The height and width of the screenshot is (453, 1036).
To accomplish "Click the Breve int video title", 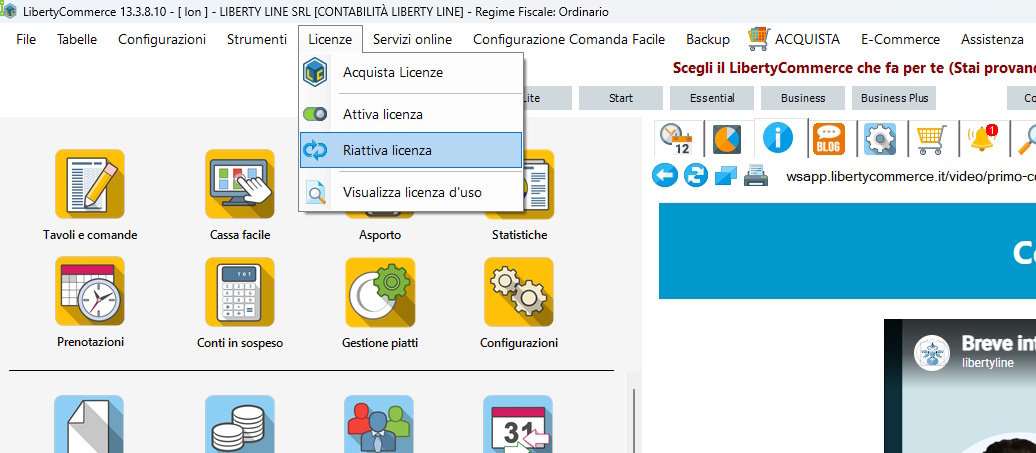I will [998, 343].
